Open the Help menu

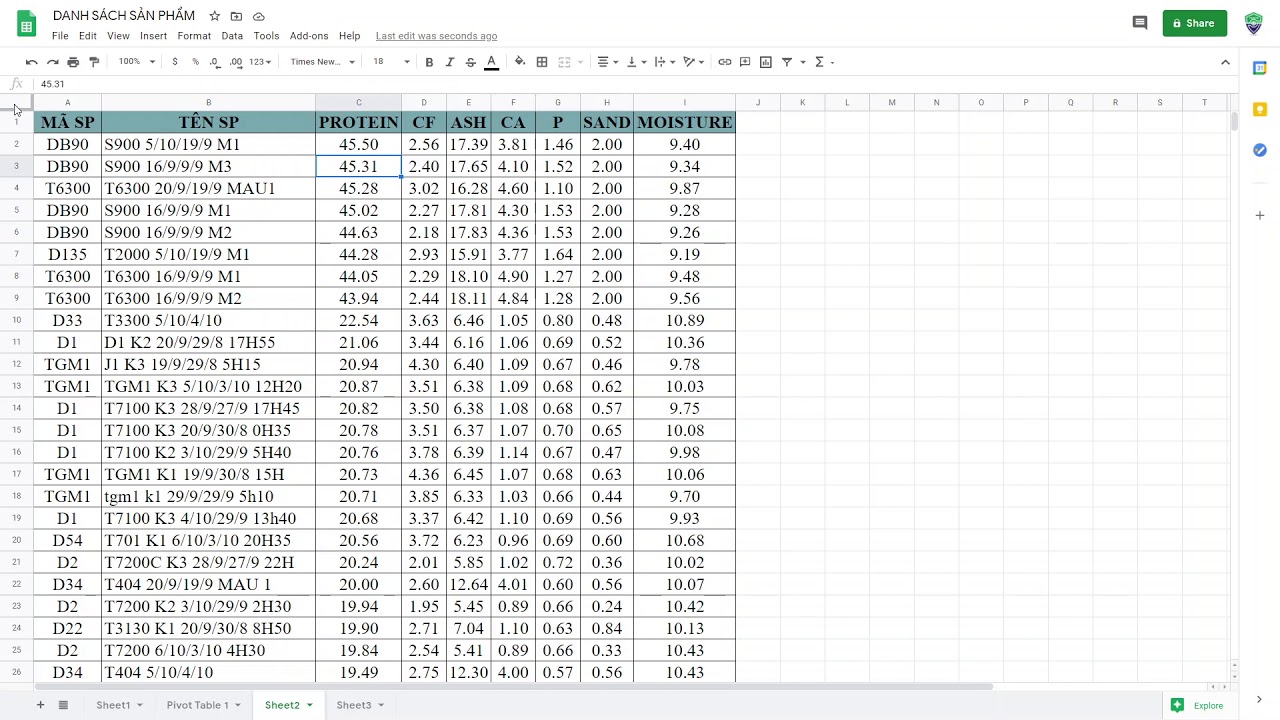(349, 36)
